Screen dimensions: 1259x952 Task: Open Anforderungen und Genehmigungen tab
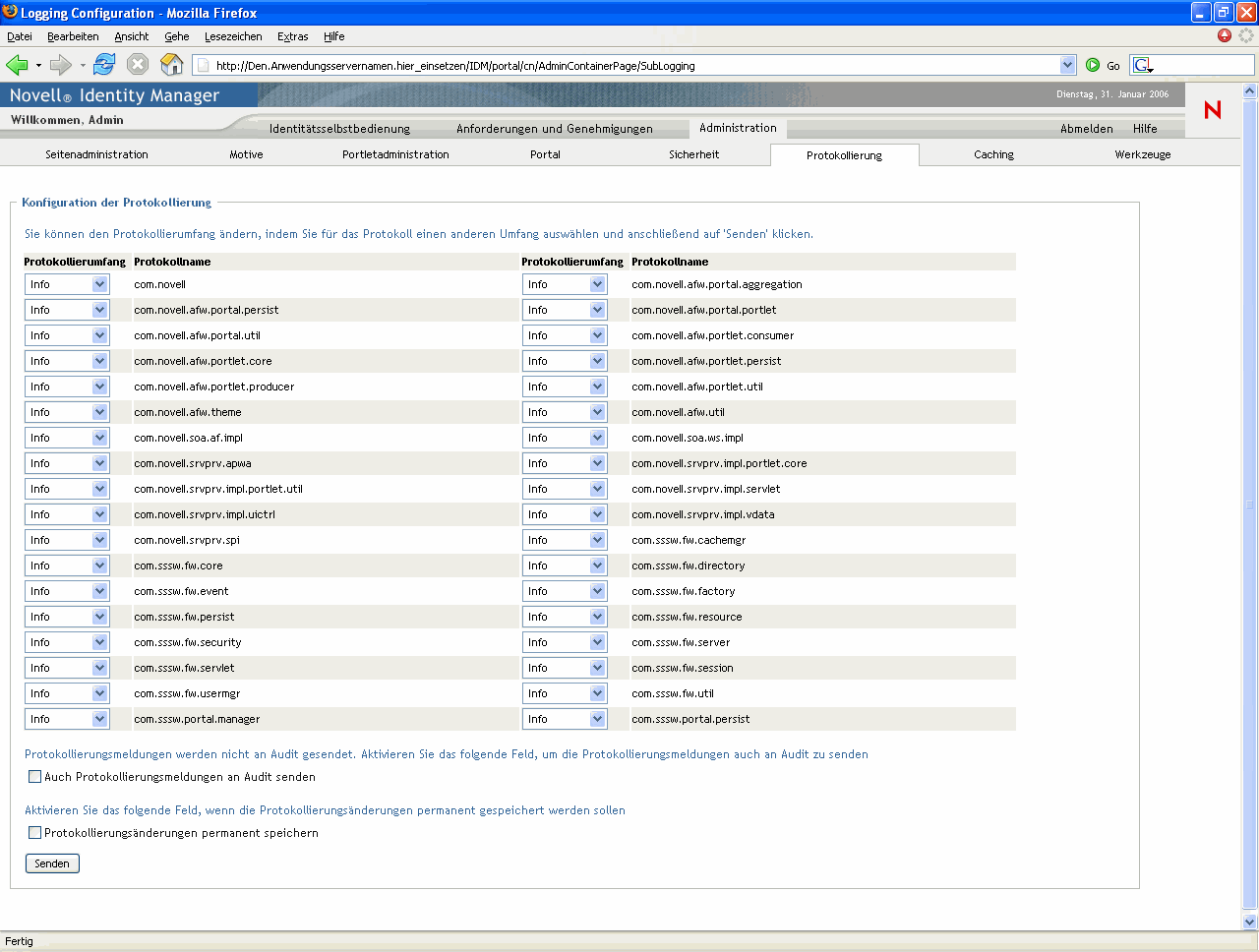tap(555, 129)
